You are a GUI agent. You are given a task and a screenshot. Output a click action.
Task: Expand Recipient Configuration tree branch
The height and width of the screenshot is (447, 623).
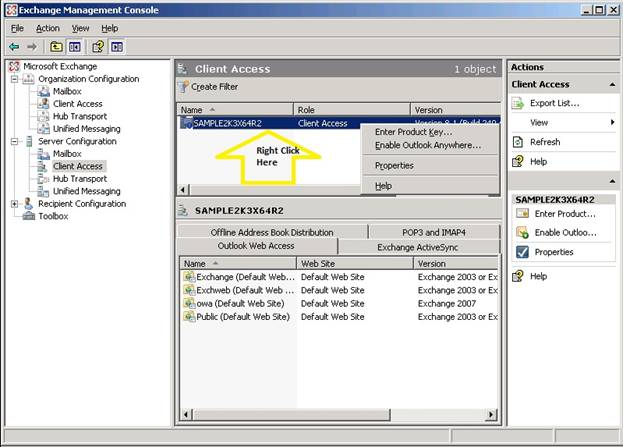14,204
